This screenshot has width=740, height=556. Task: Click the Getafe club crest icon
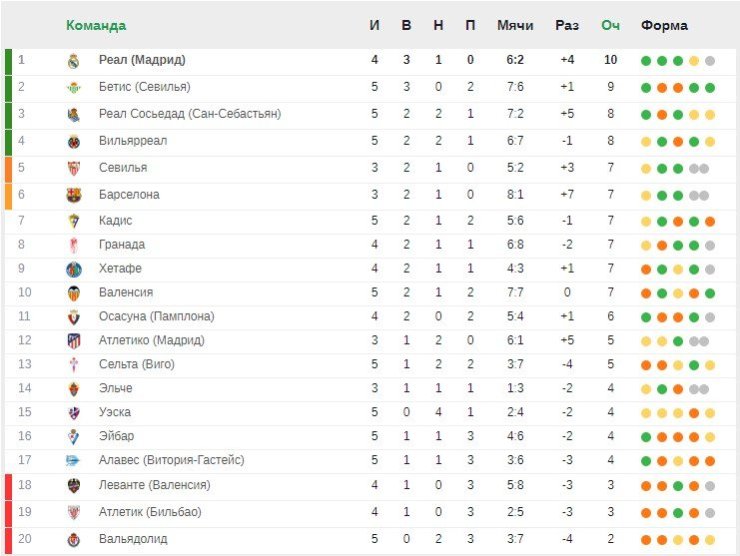point(74,270)
